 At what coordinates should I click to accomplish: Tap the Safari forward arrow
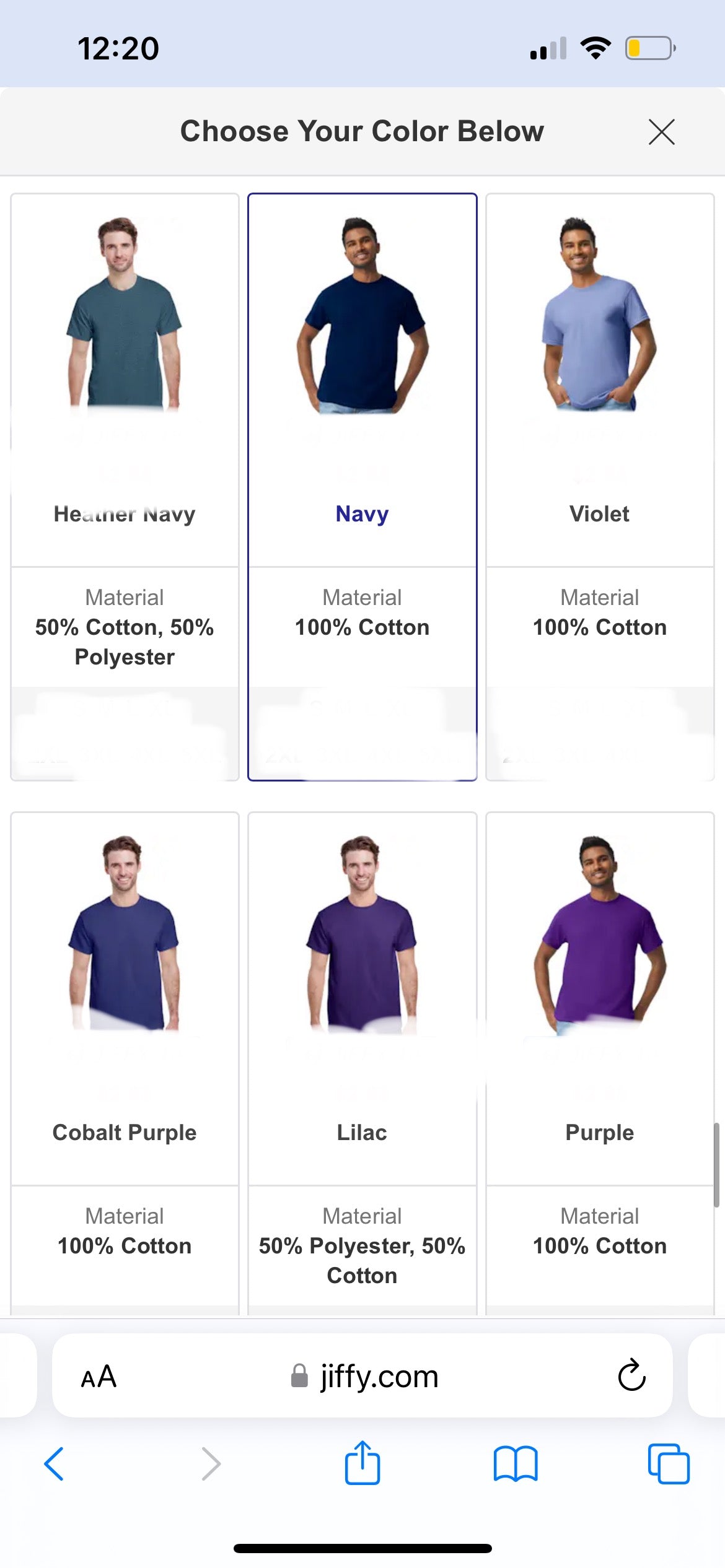(x=211, y=1464)
